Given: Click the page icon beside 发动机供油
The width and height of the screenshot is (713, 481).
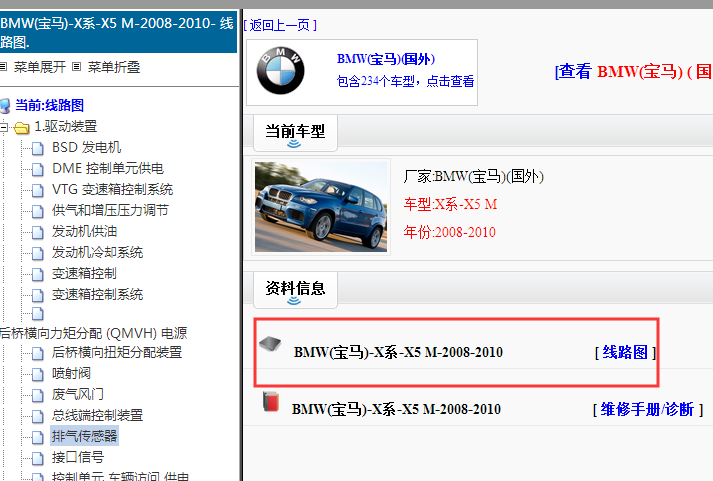Looking at the screenshot, I should 38,232.
